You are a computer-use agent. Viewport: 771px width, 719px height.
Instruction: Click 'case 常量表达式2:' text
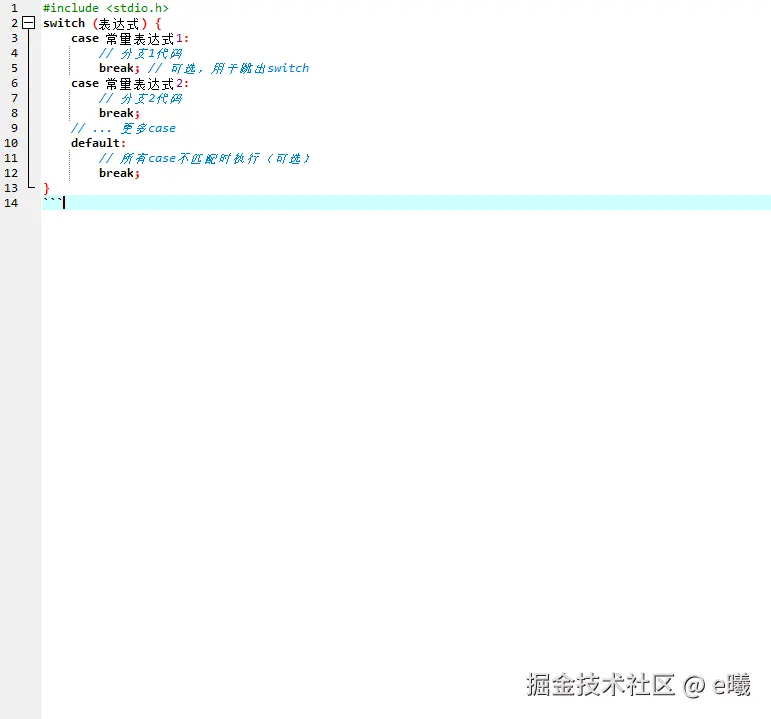pos(130,83)
